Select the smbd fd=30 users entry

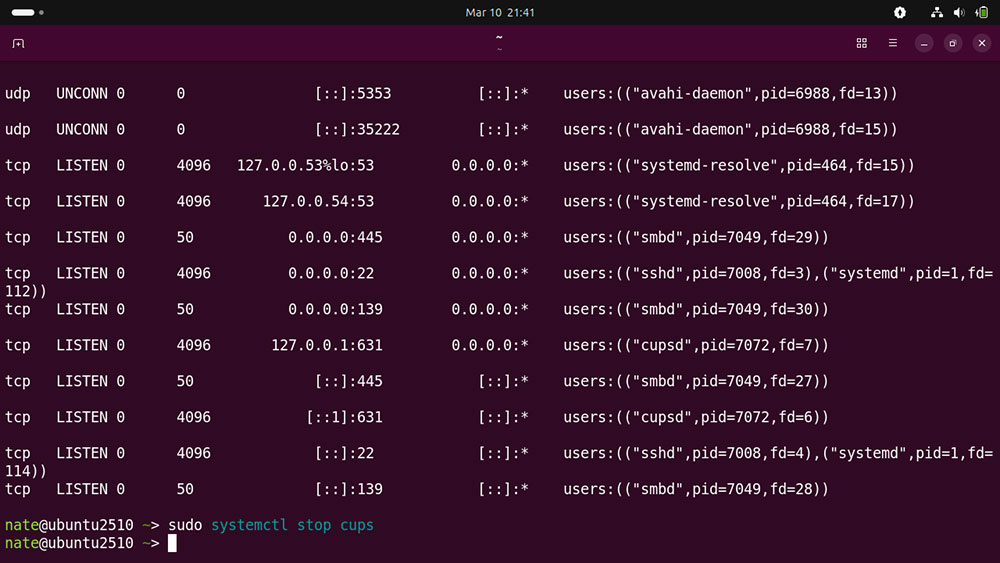696,309
